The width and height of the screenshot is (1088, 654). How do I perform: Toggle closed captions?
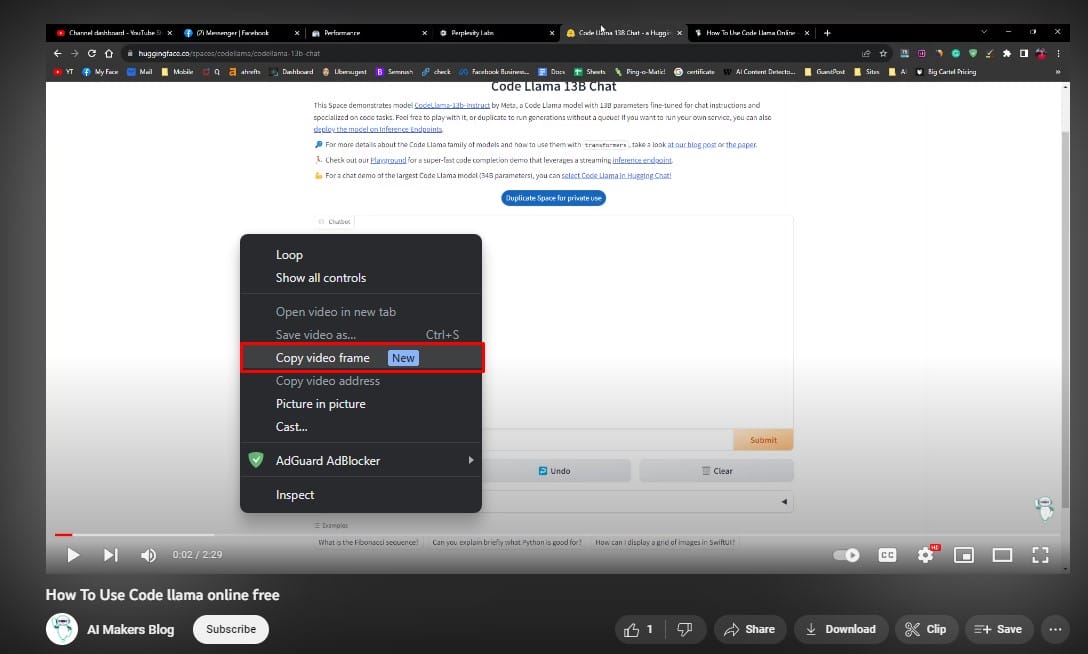point(887,555)
